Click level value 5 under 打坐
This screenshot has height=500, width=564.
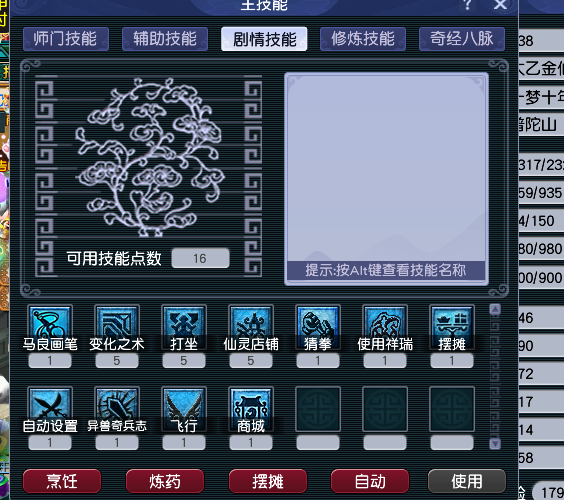(x=184, y=360)
